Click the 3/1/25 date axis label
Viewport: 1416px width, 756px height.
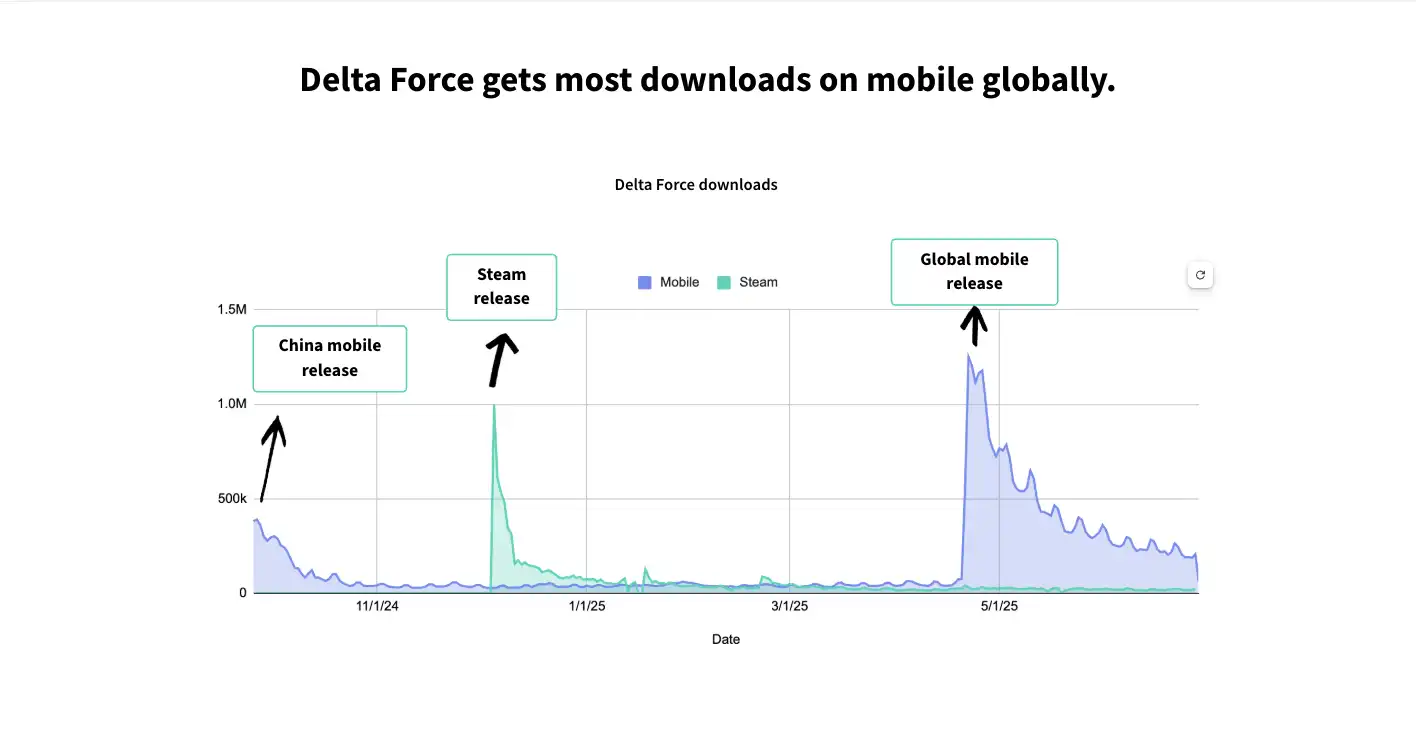[790, 607]
